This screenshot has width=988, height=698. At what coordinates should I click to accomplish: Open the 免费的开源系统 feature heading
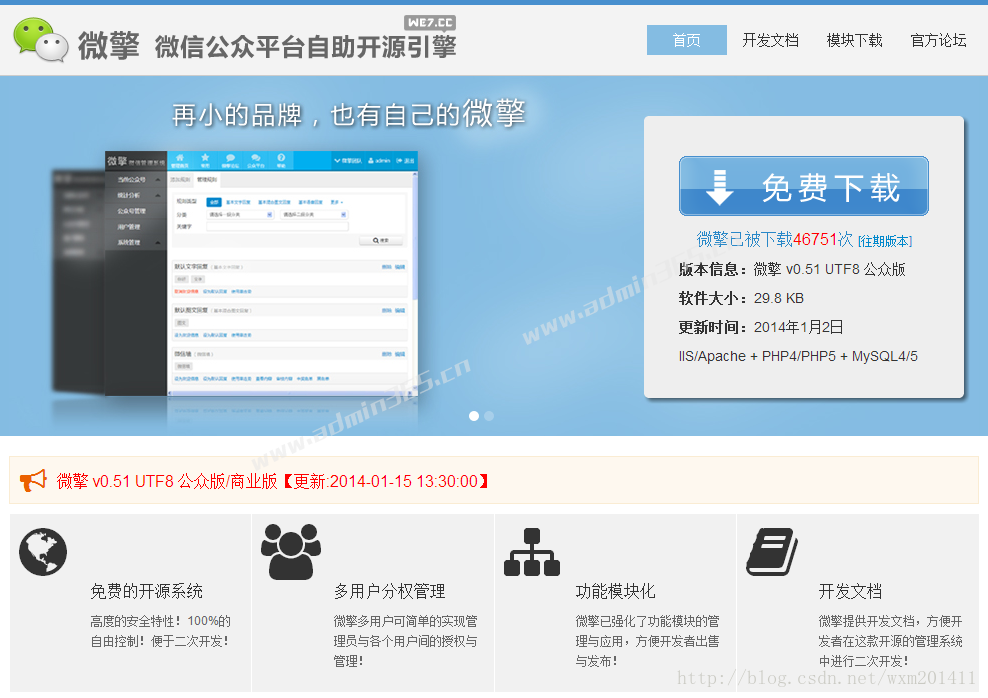146,591
